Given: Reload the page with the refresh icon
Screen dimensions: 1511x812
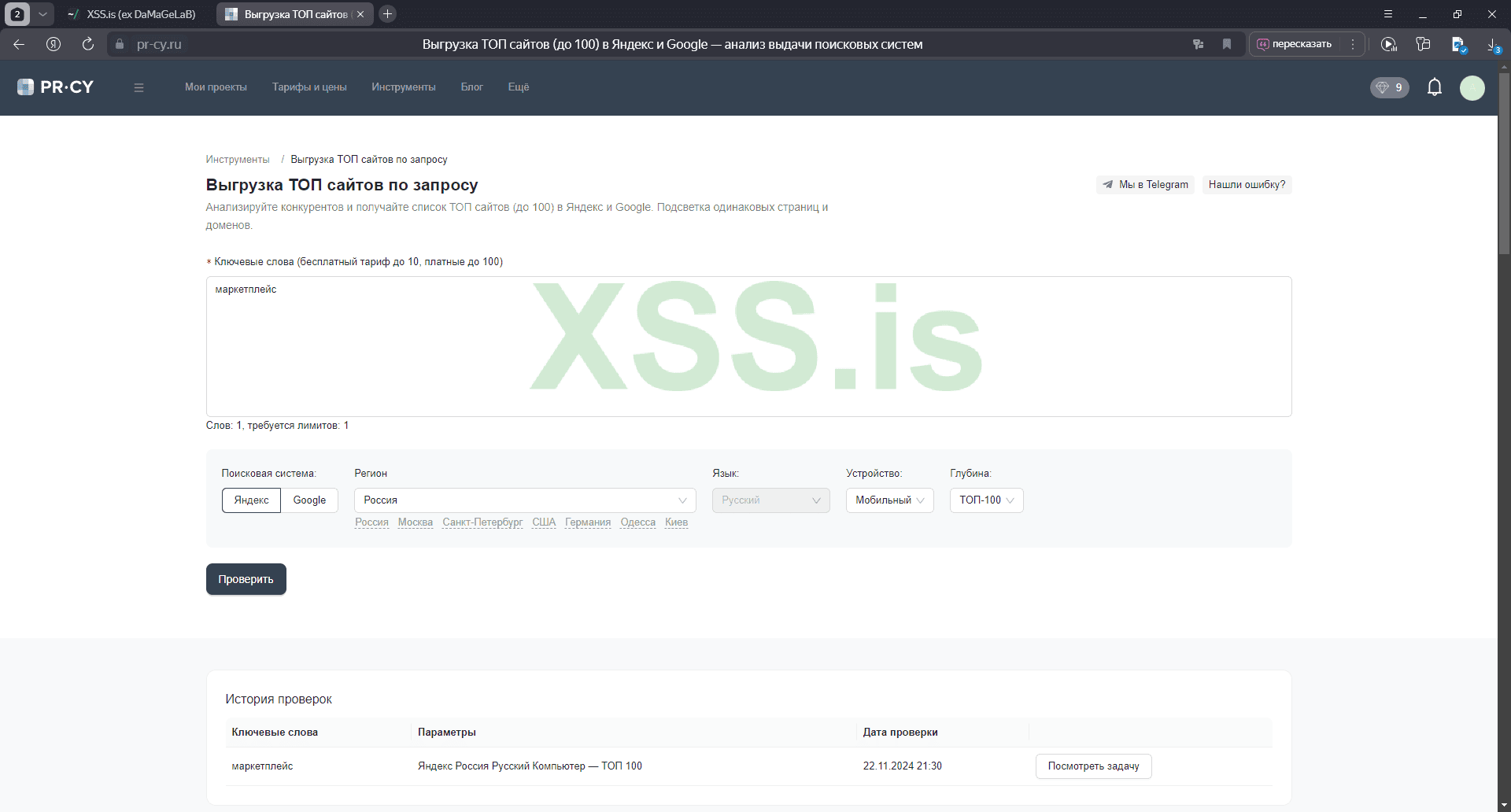Looking at the screenshot, I should [x=88, y=44].
